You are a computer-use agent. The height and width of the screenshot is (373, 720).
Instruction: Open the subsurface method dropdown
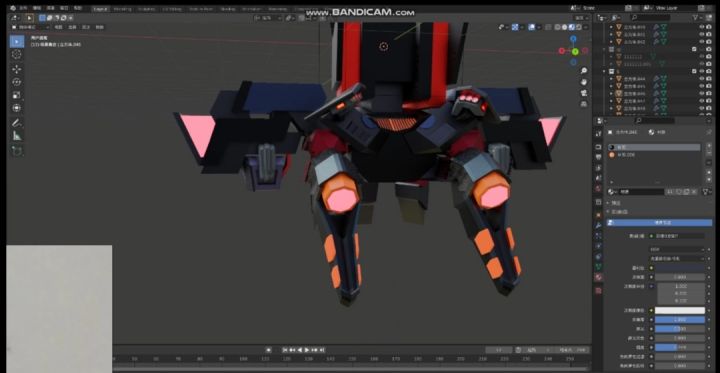[x=677, y=258]
